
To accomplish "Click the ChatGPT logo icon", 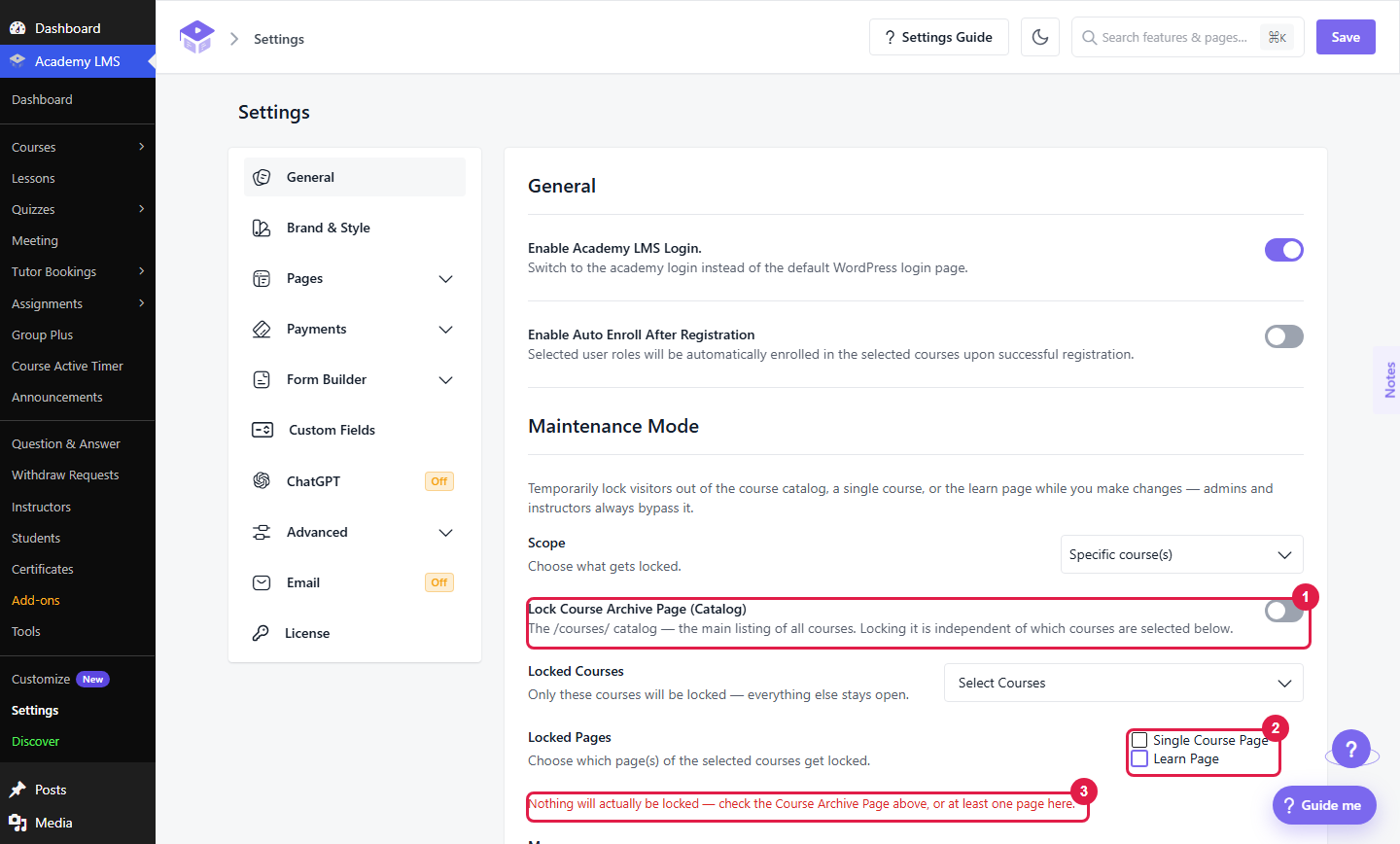I will (262, 480).
